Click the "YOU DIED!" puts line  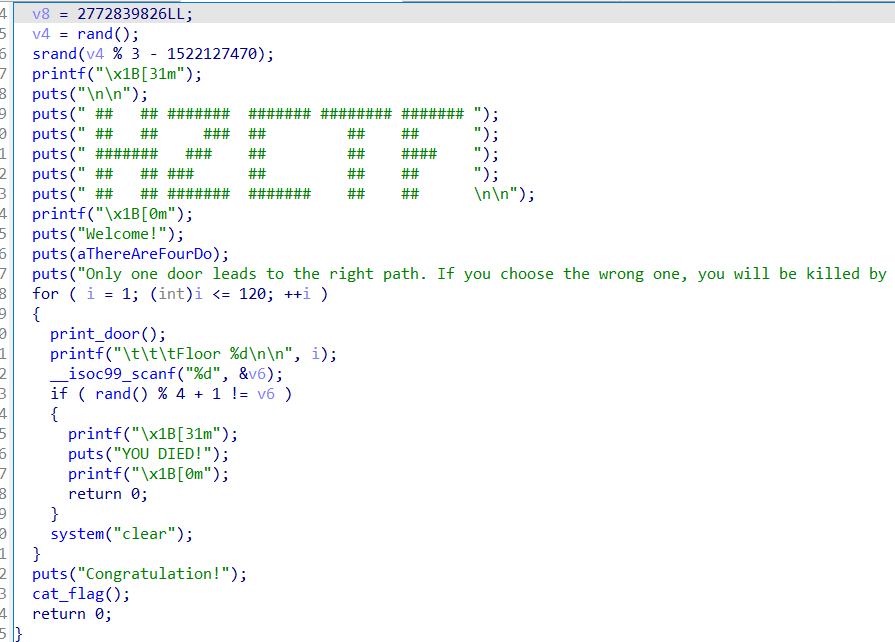tap(148, 454)
